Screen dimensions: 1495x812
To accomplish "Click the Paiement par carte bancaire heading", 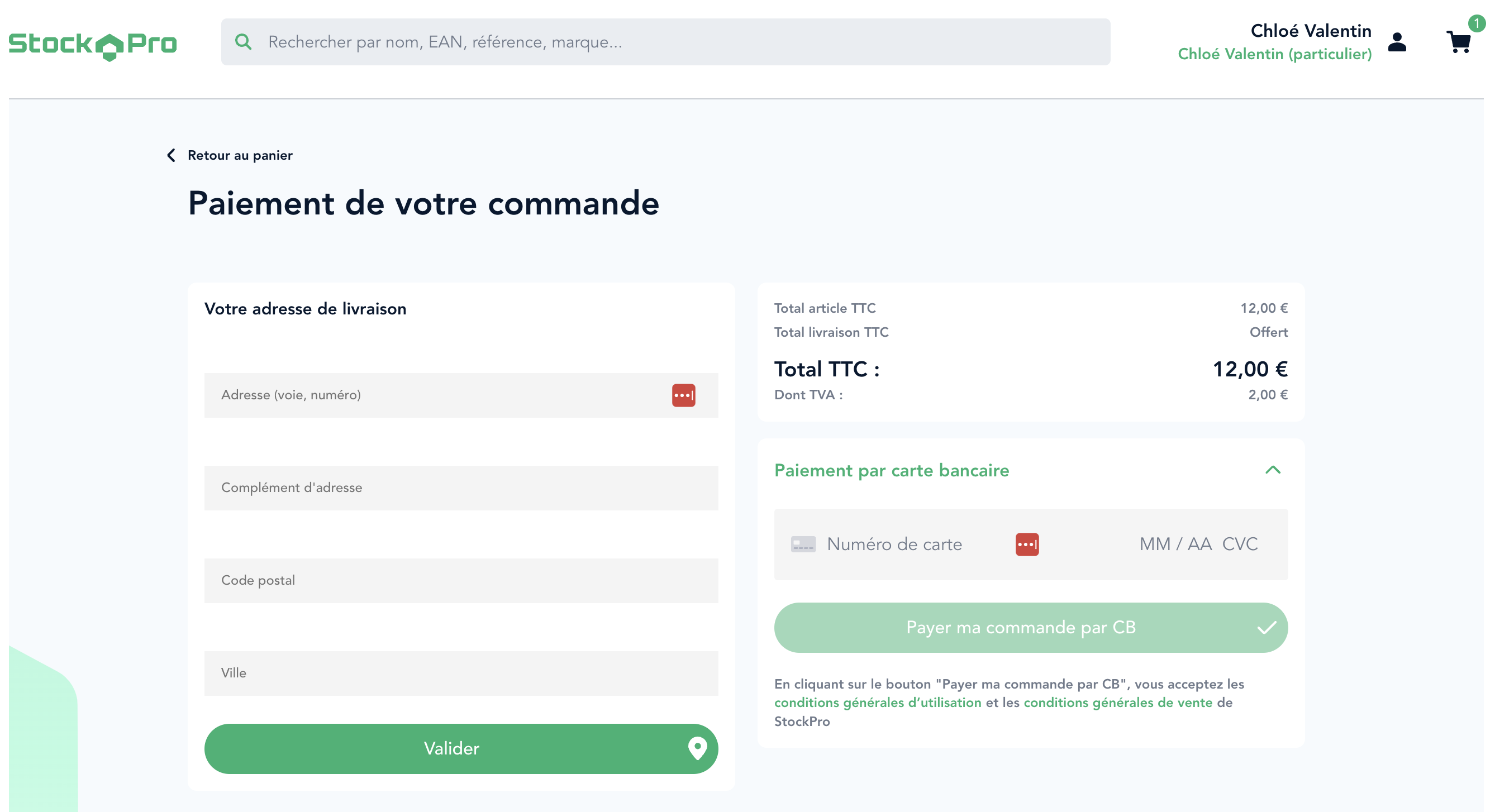I will tap(892, 470).
